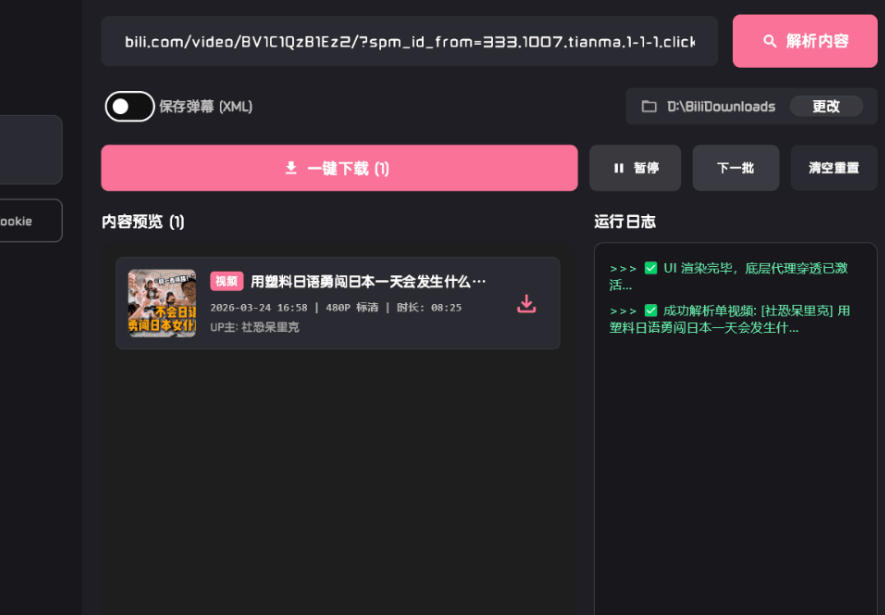Click the download icon on the video card
Image resolution: width=885 pixels, height=615 pixels.
click(x=526, y=302)
